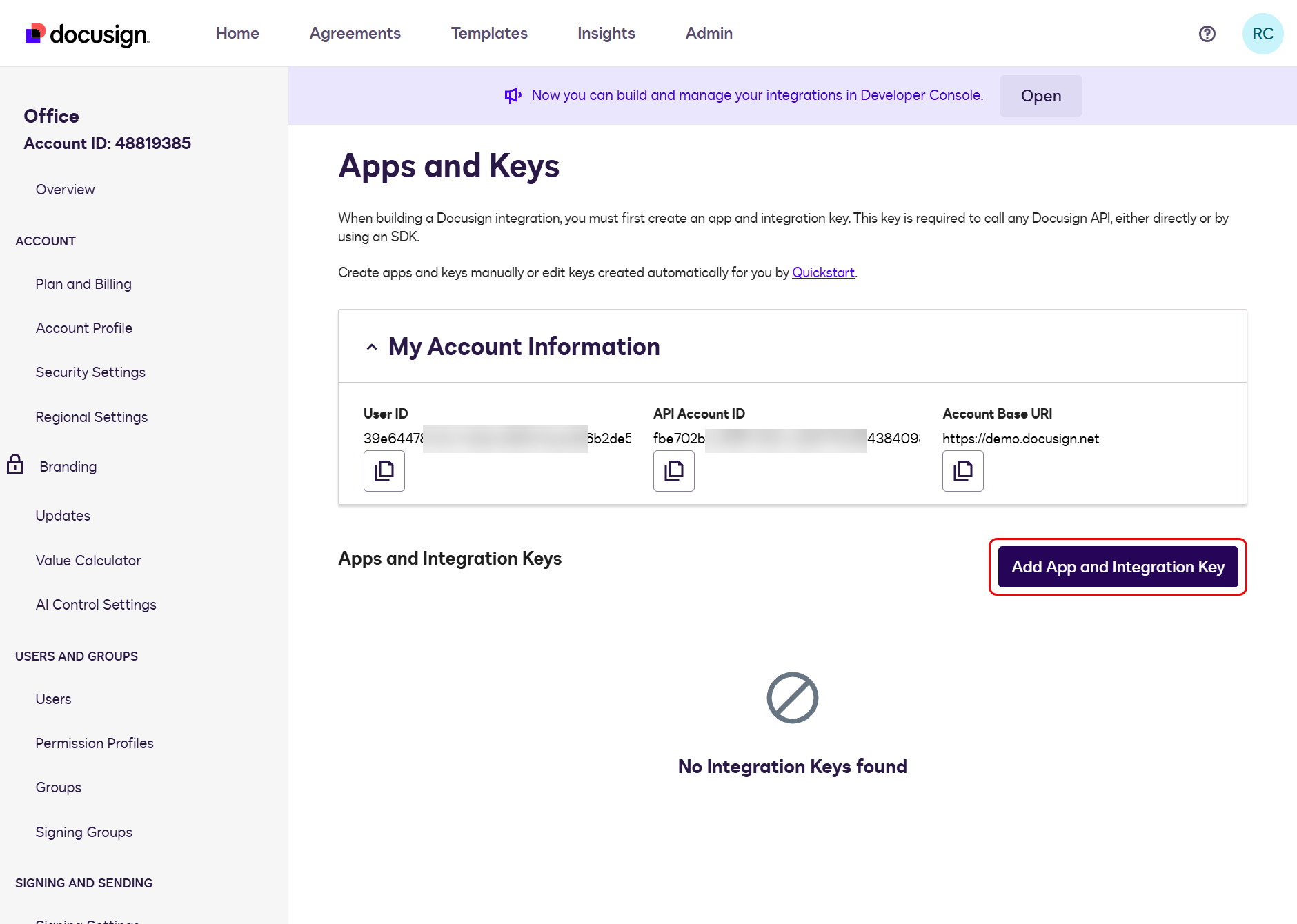
Task: Click the empty-state no-entry icon
Action: pos(793,698)
